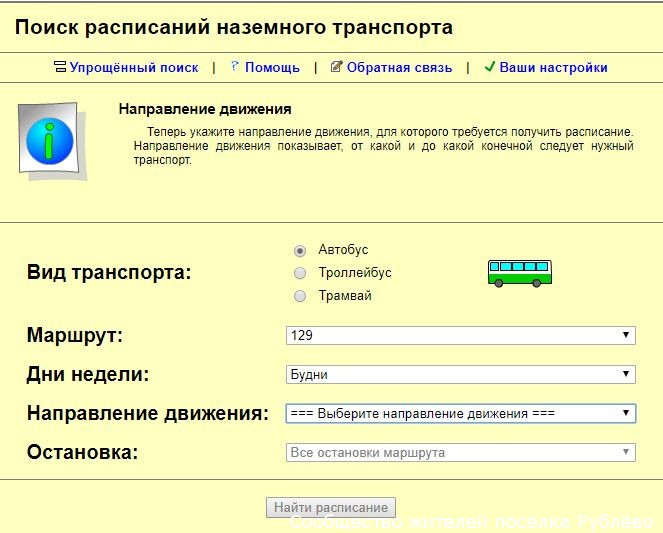Click the pencil icon beside Обратная связь
The height and width of the screenshot is (533, 663).
click(x=337, y=67)
